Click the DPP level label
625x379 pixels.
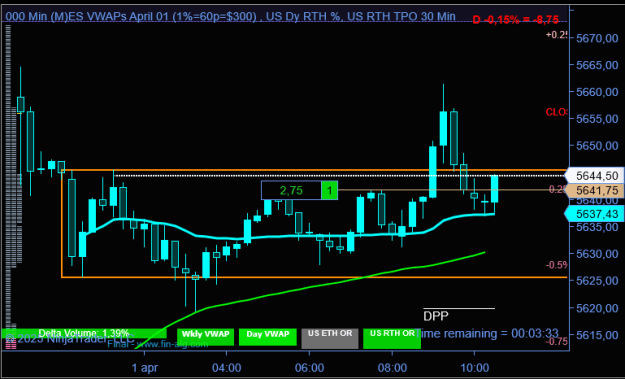click(436, 316)
